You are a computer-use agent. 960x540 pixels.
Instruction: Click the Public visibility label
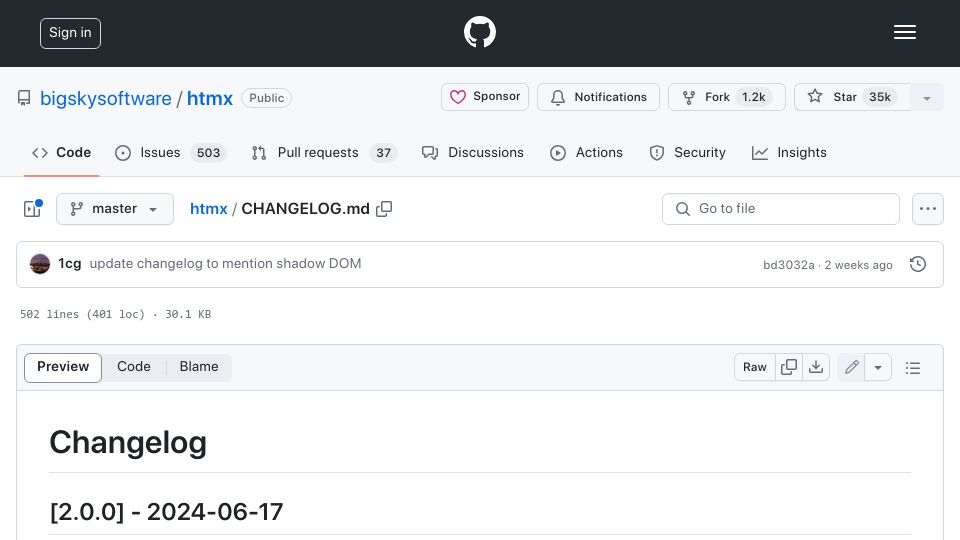266,98
